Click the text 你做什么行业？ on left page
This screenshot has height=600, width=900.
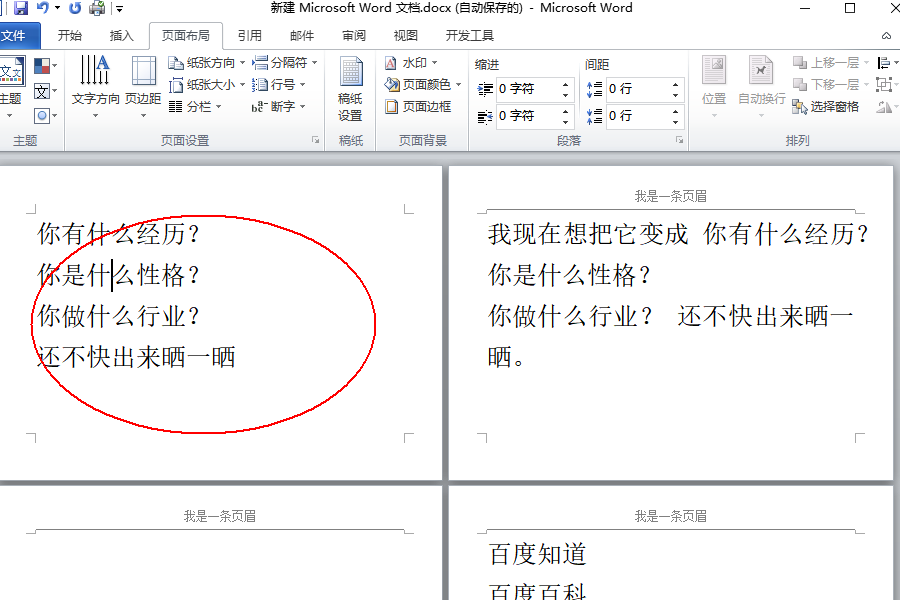pyautogui.click(x=119, y=316)
